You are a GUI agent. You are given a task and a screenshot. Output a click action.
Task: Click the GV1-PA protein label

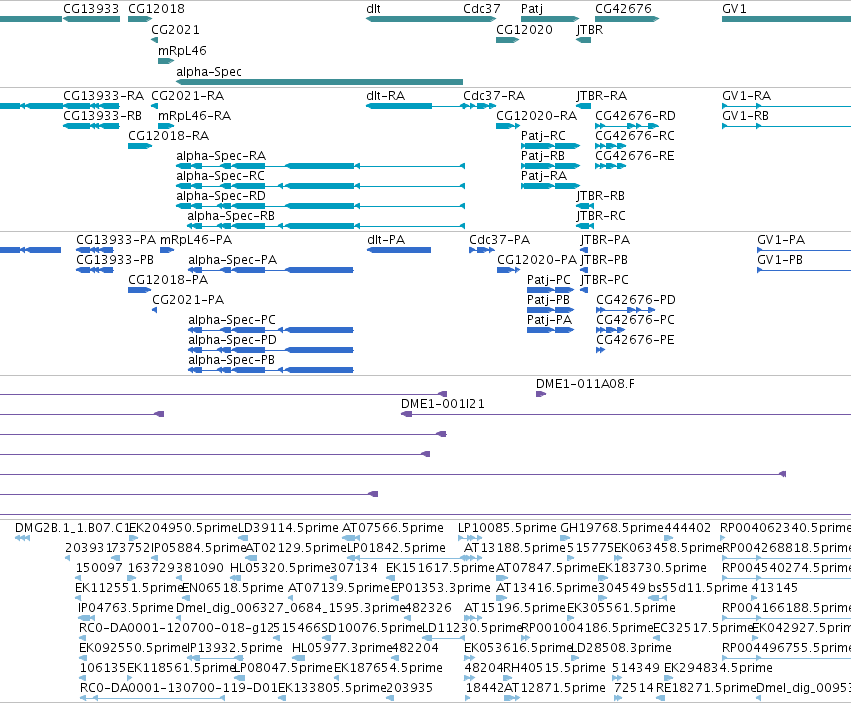click(781, 239)
